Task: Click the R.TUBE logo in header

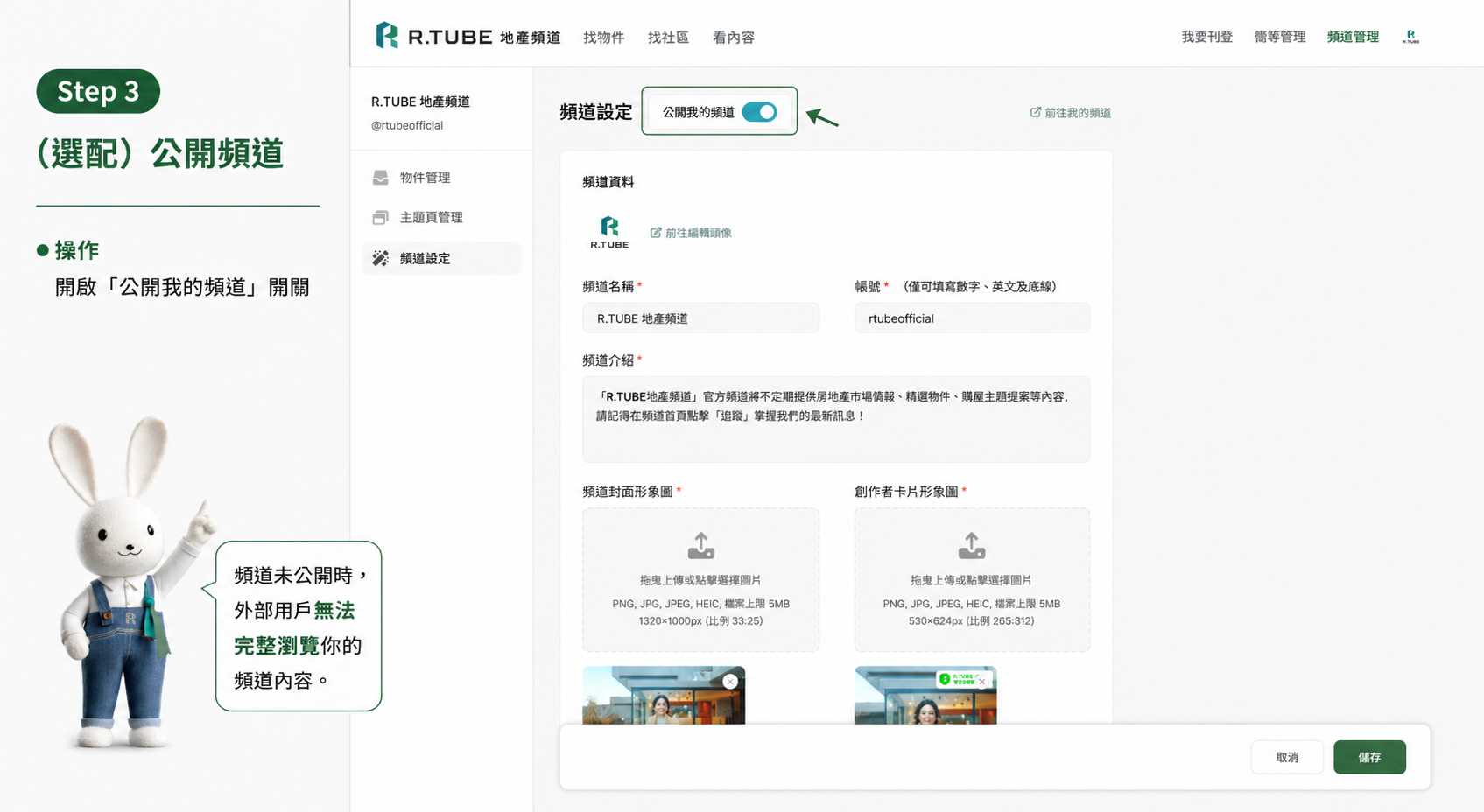Action: pyautogui.click(x=468, y=36)
